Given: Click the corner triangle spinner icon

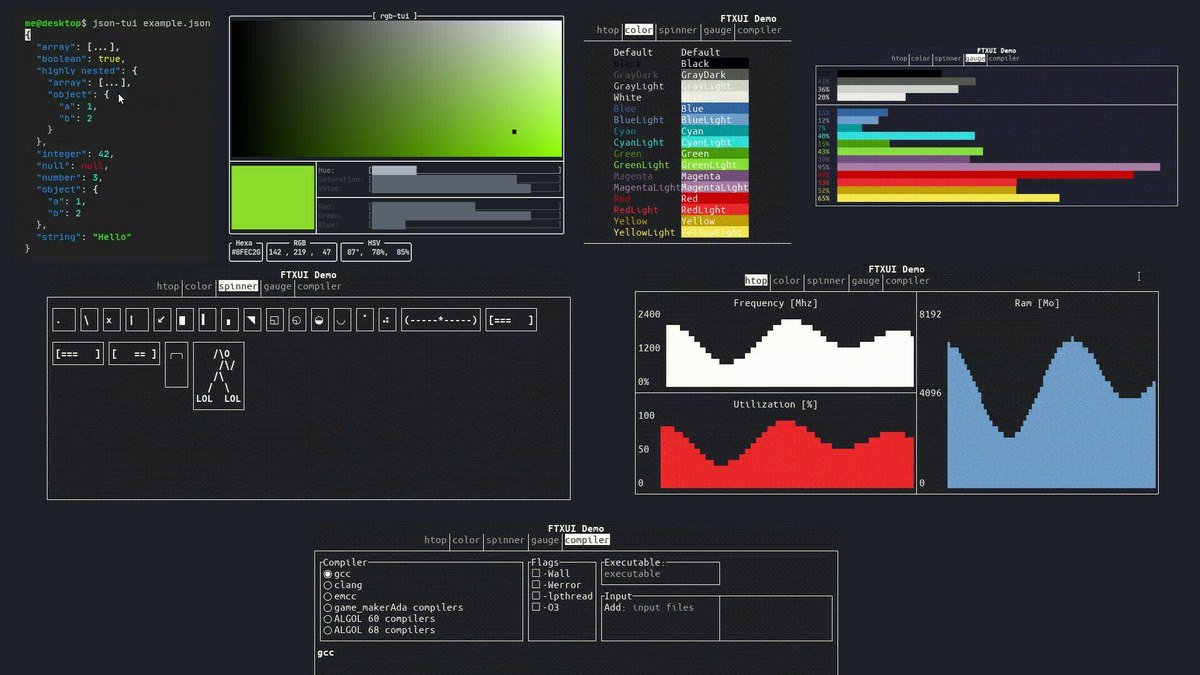Looking at the screenshot, I should pos(252,320).
